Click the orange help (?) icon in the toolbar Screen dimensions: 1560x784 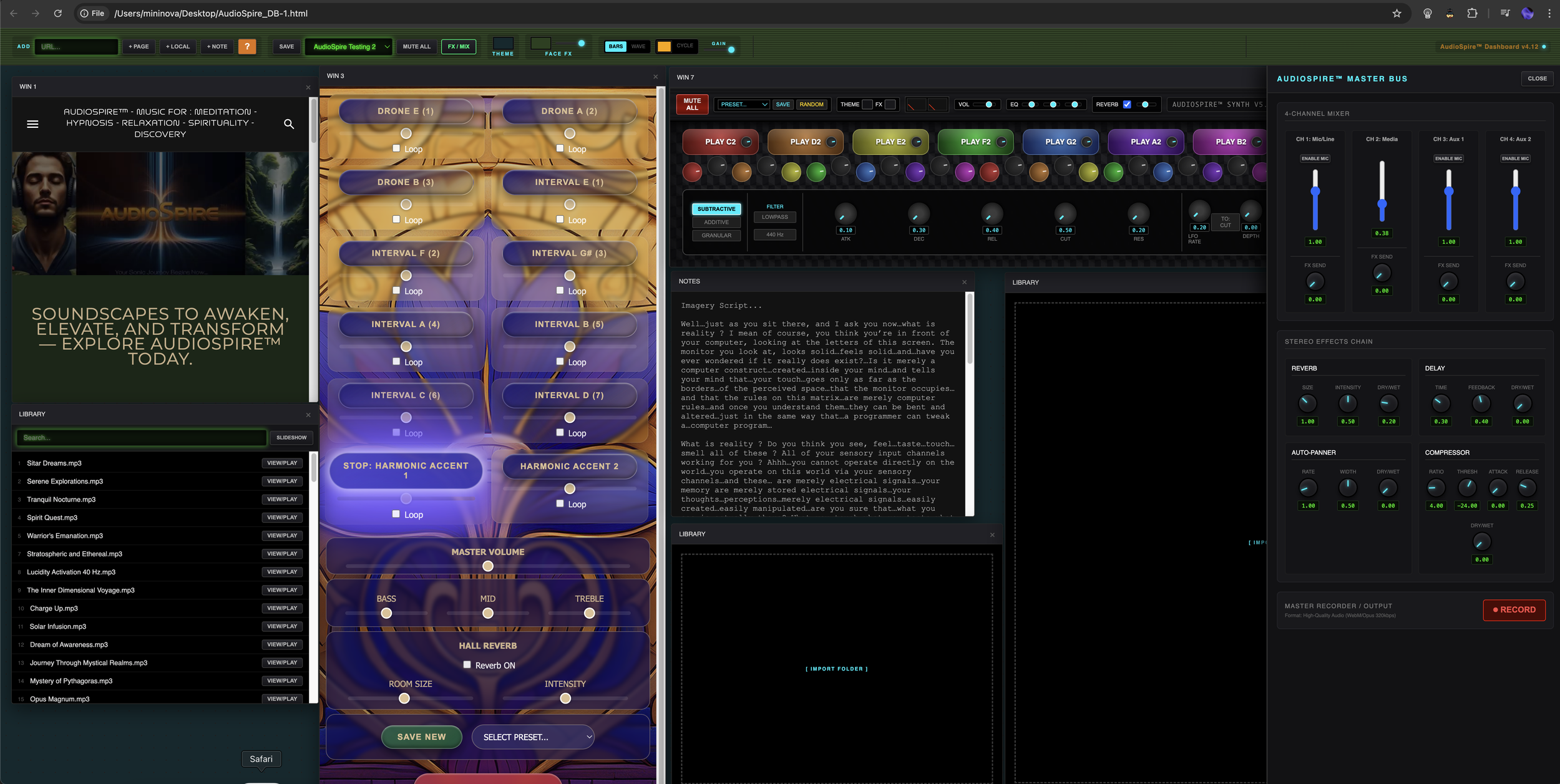(x=247, y=46)
